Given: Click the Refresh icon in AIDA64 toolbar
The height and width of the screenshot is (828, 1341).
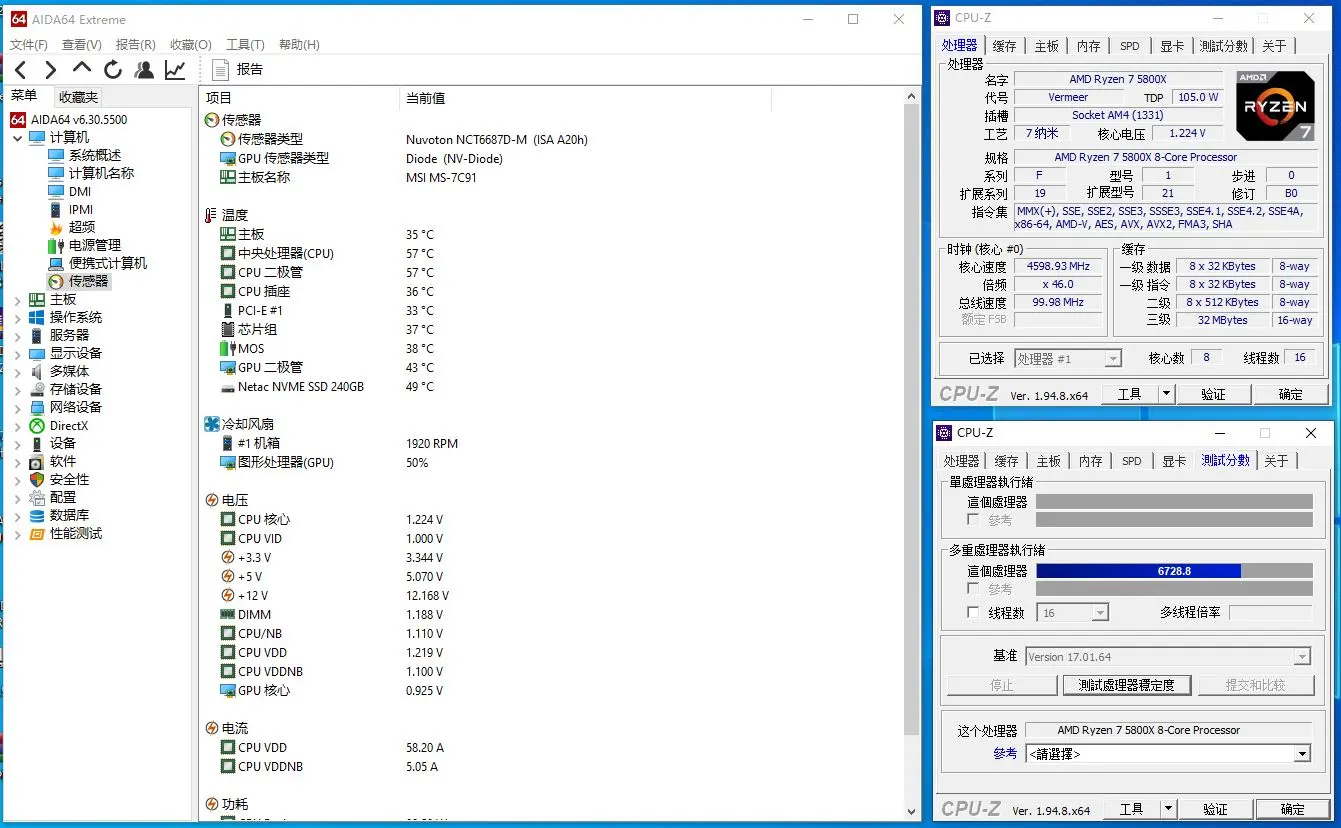Looking at the screenshot, I should 113,69.
